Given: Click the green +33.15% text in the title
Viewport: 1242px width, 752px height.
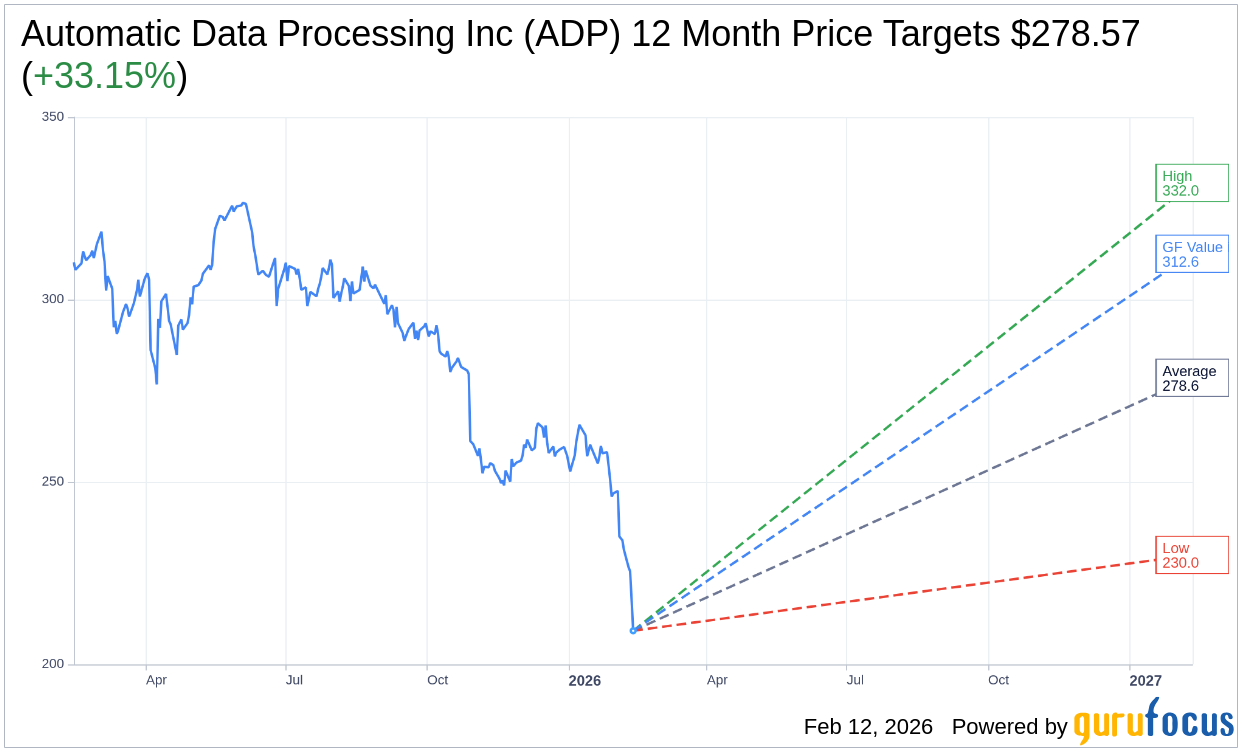Looking at the screenshot, I should [104, 76].
